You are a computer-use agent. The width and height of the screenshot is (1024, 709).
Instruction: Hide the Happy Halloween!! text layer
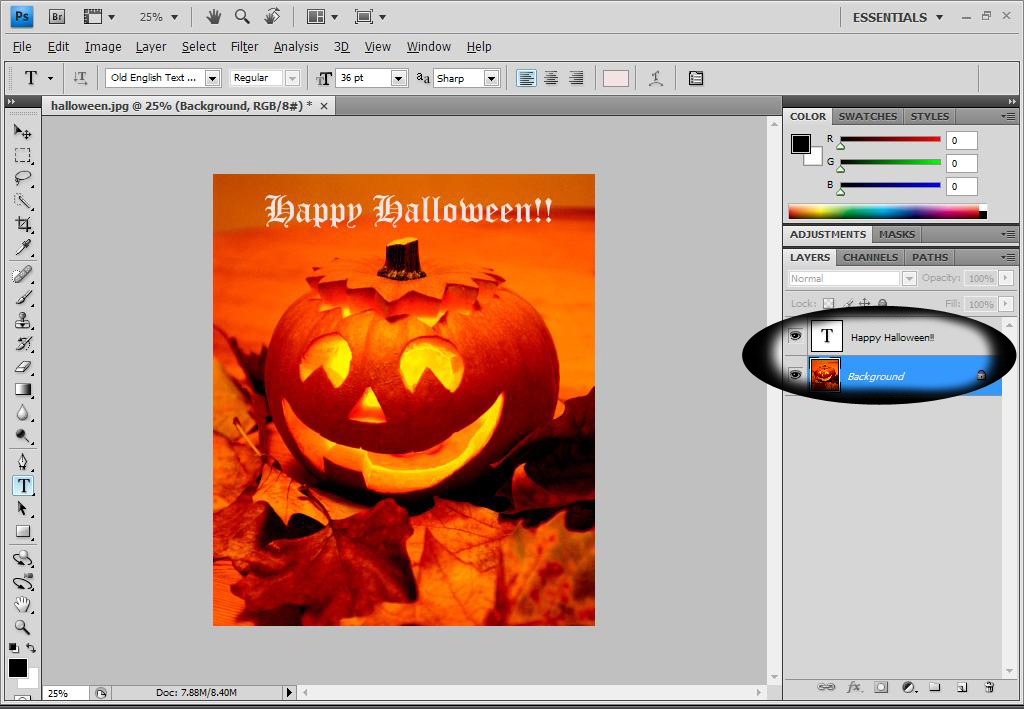click(x=795, y=336)
